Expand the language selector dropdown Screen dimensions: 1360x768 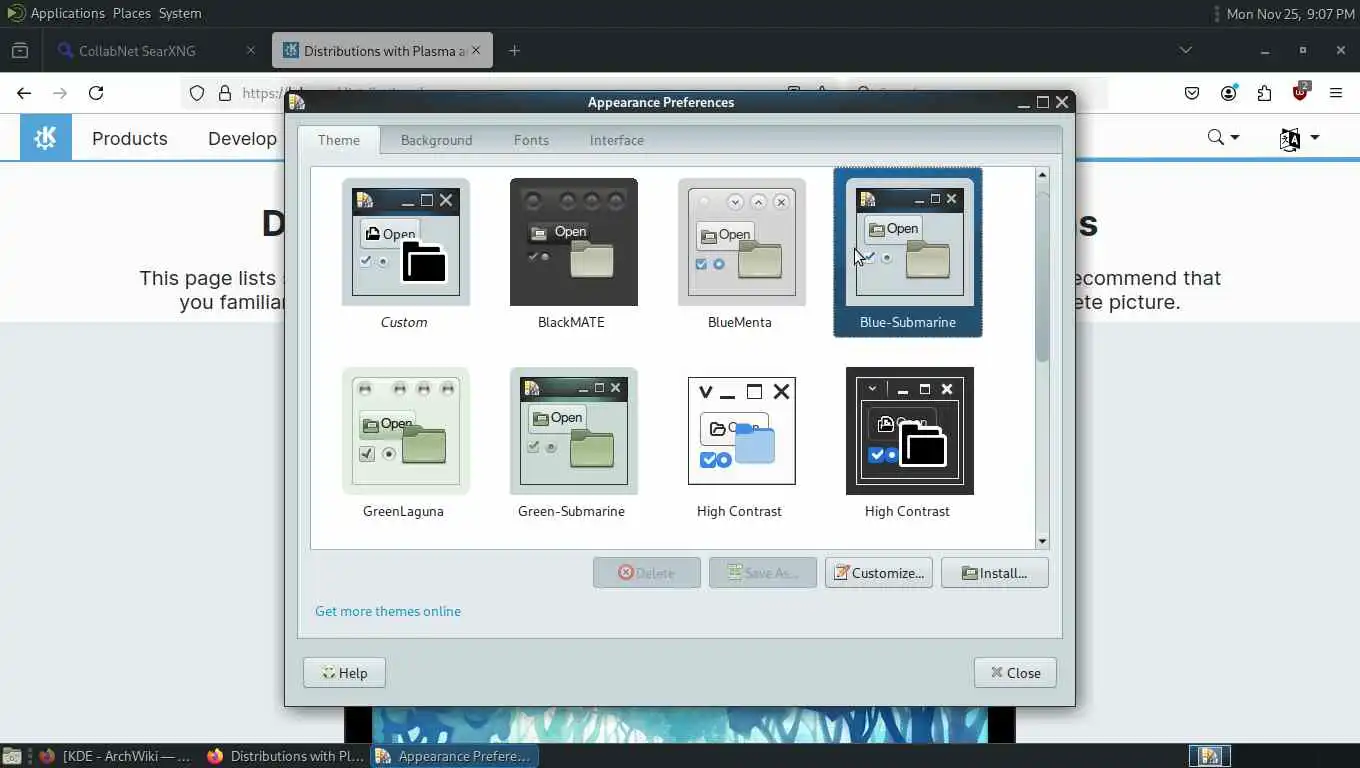1299,138
